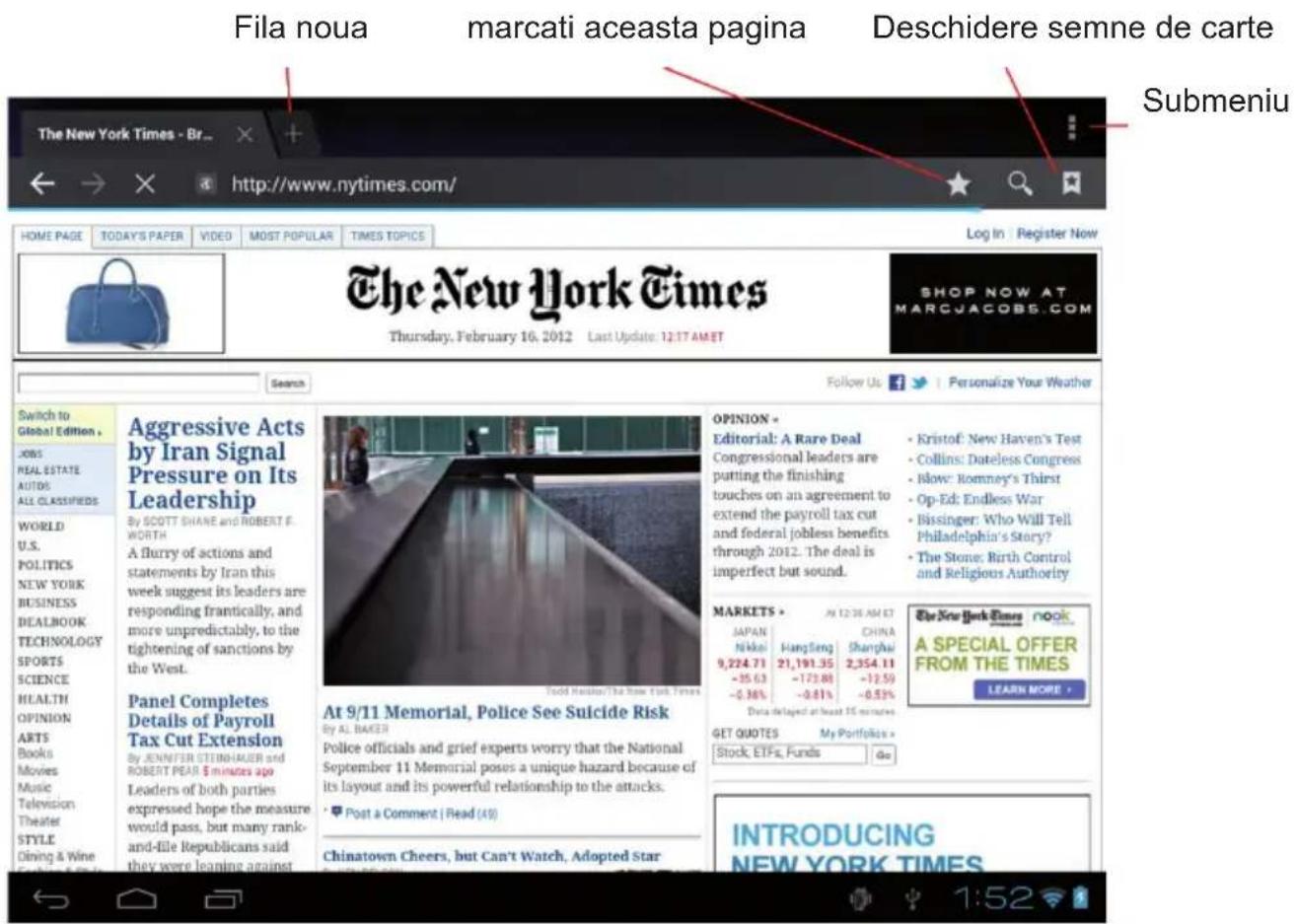
Task: Open HEALTH section in sidebar
Action: 43,699
